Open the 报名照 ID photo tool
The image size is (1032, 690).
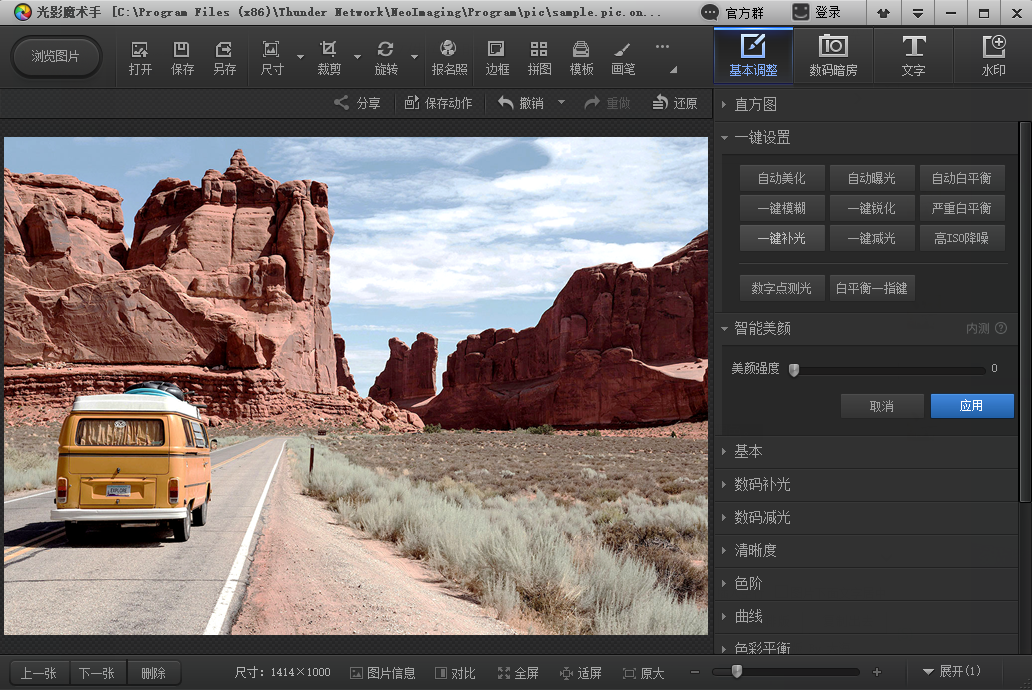click(449, 58)
